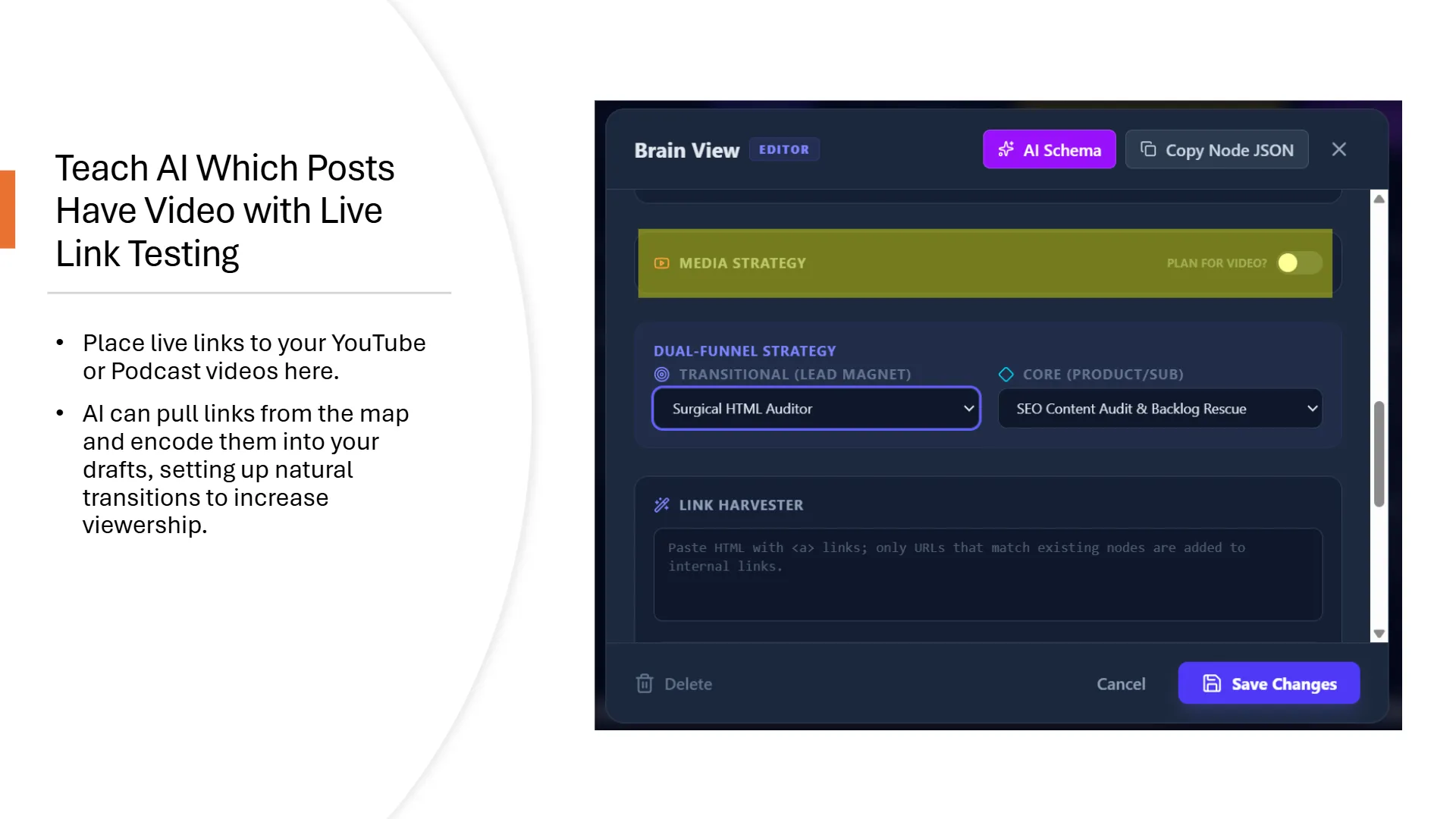Click the AI Schema button
The width and height of the screenshot is (1456, 819).
point(1049,149)
